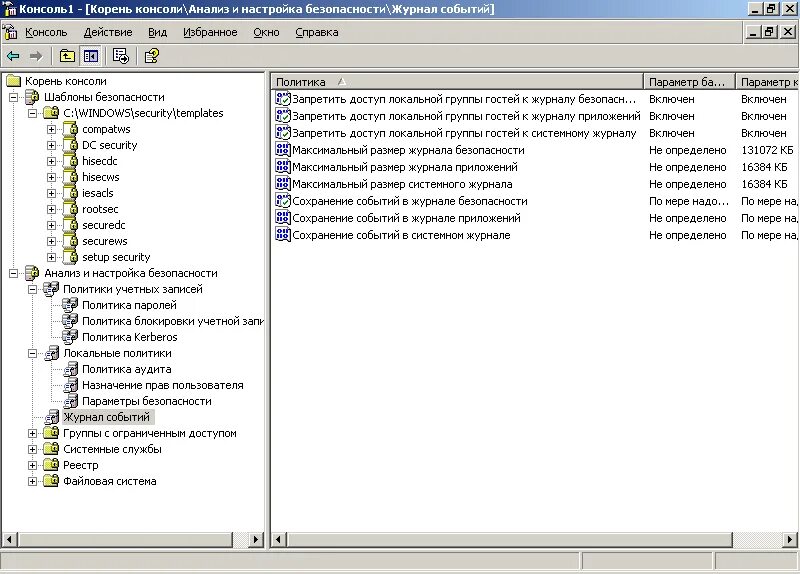Click the Back arrow toolbar icon
Image resolution: width=800 pixels, height=574 pixels.
(x=13, y=56)
